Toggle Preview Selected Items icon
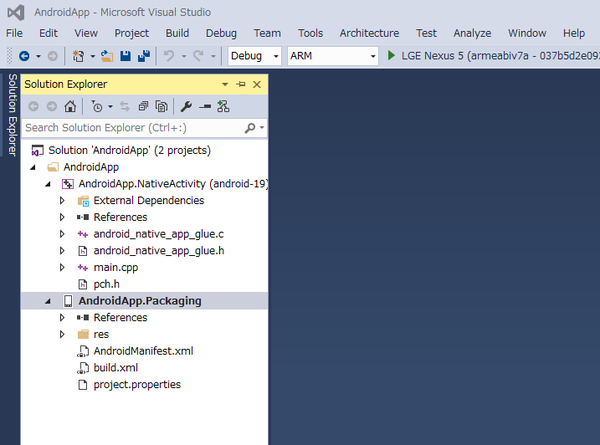 (205, 106)
